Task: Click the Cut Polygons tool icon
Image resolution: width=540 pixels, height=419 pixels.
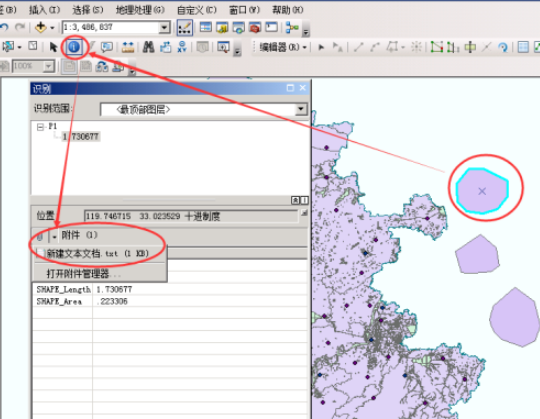Action: (x=470, y=47)
